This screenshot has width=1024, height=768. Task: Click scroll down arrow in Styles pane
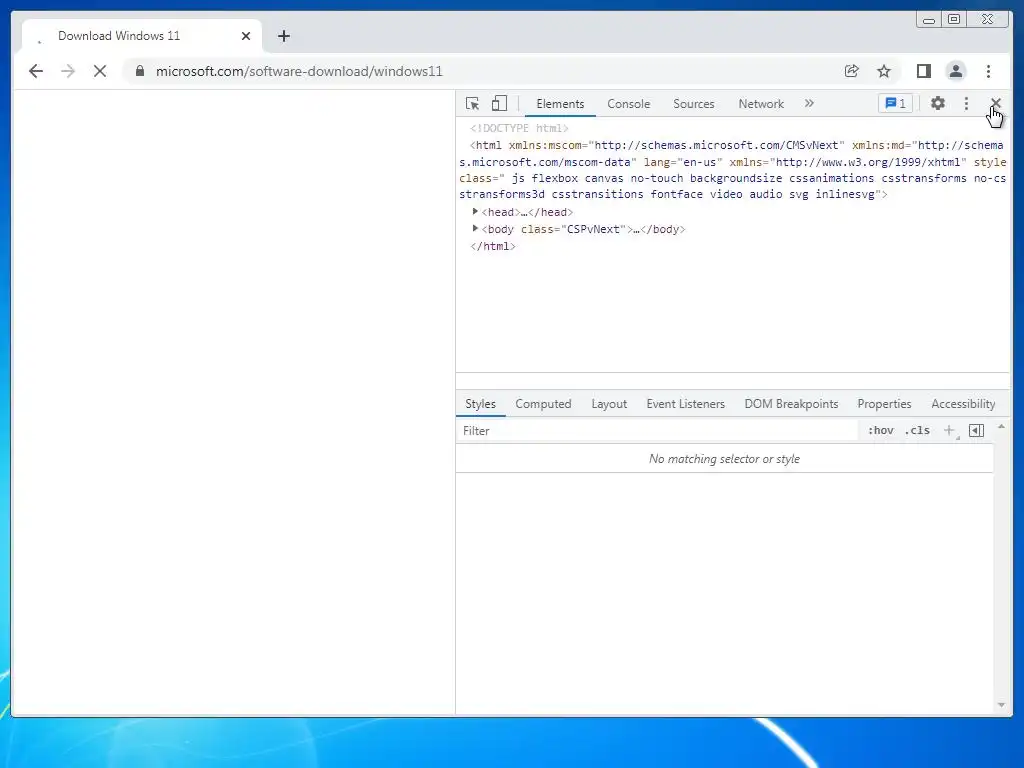click(x=1001, y=705)
